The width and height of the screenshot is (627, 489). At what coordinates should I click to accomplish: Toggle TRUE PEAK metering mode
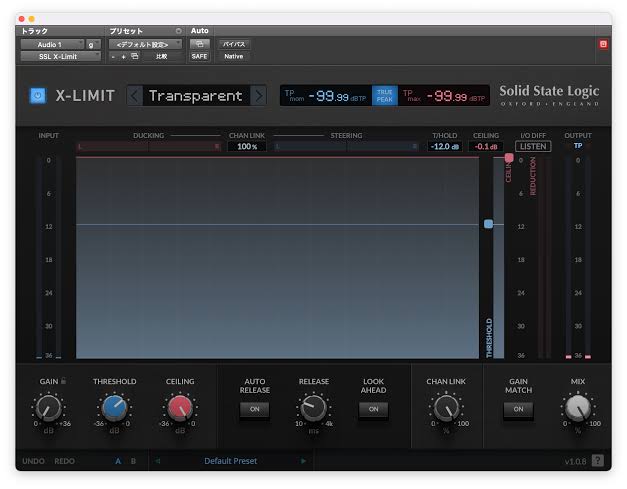(x=384, y=96)
